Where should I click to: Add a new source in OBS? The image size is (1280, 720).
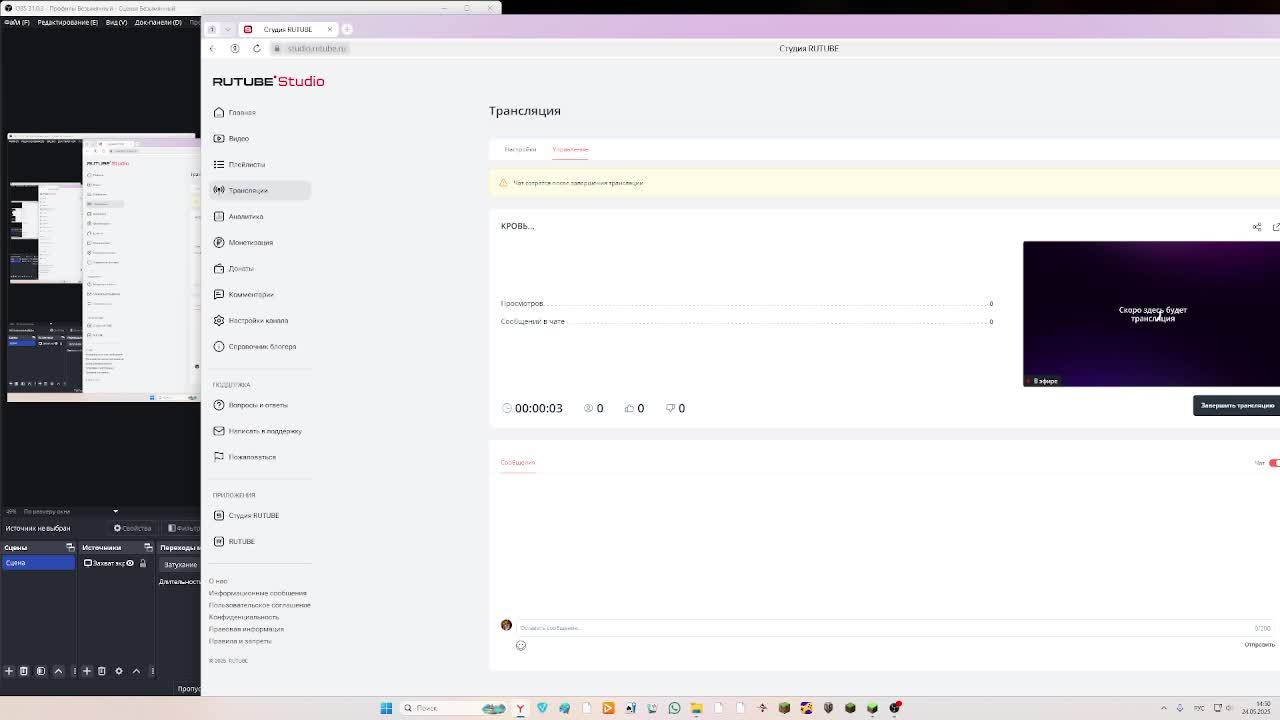[87, 671]
